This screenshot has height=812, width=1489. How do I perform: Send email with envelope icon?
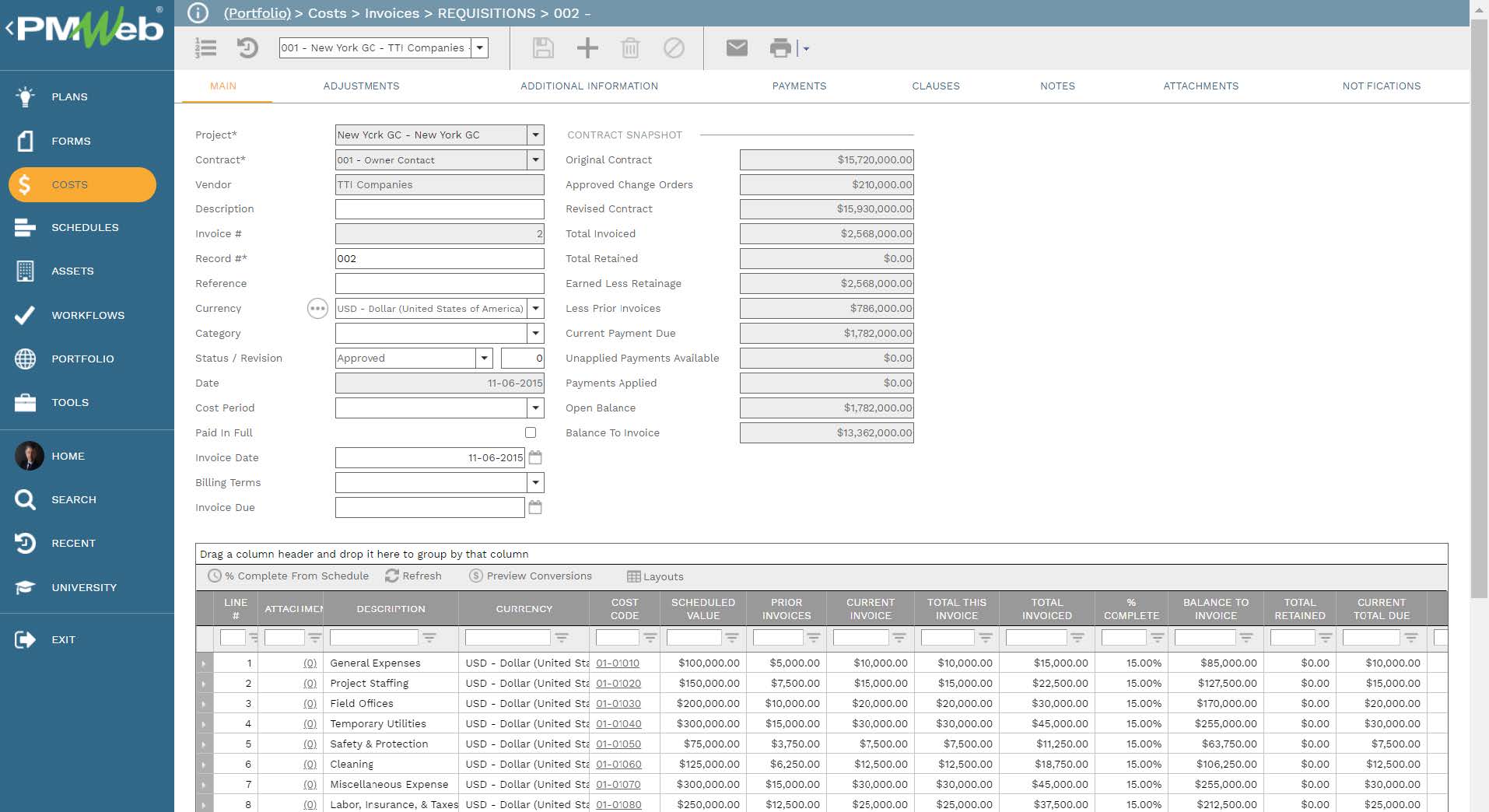point(737,48)
